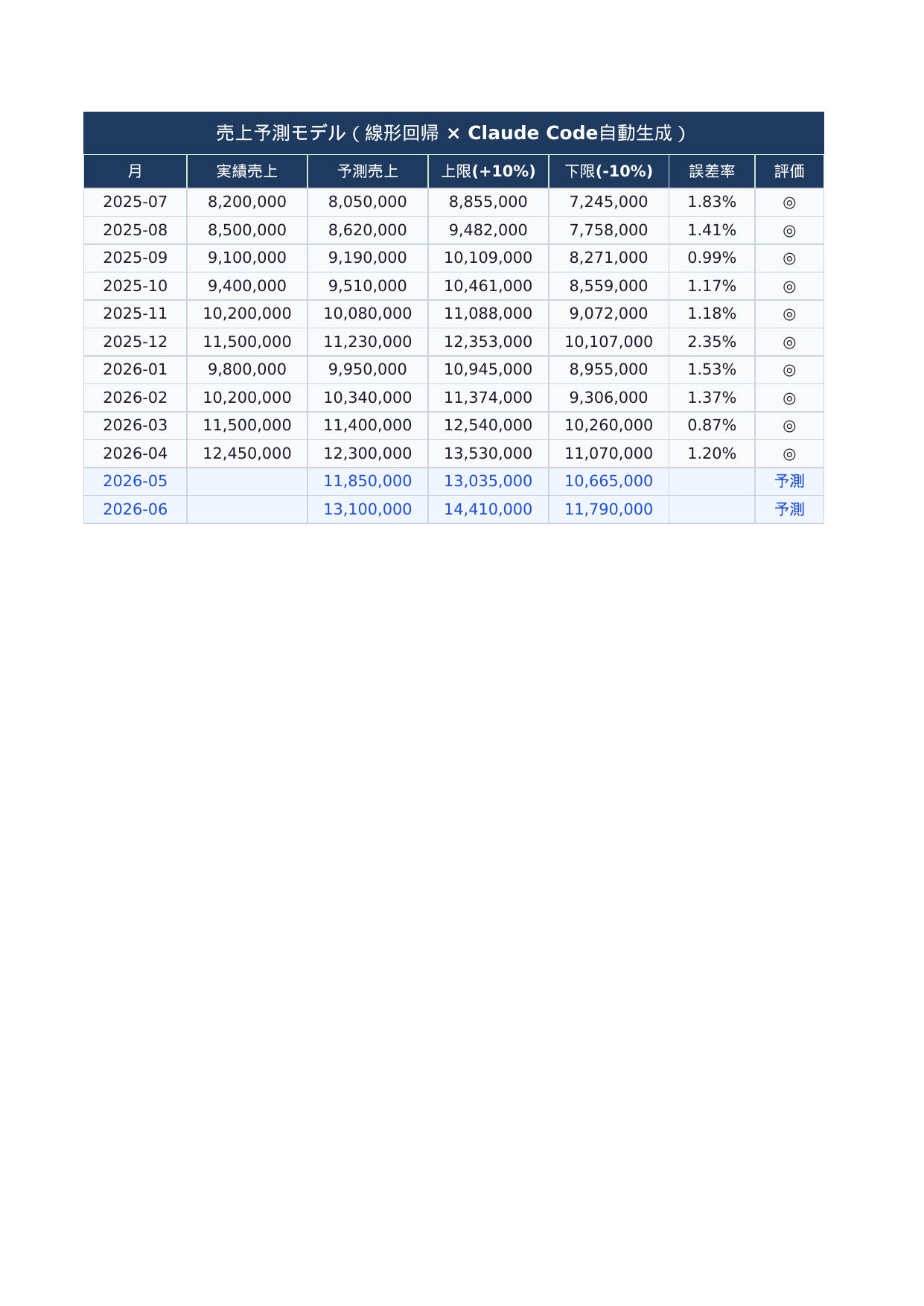Screen dimensions: 924x1306
Task: Click the 予測 label in the 2026-06 row
Action: [789, 509]
